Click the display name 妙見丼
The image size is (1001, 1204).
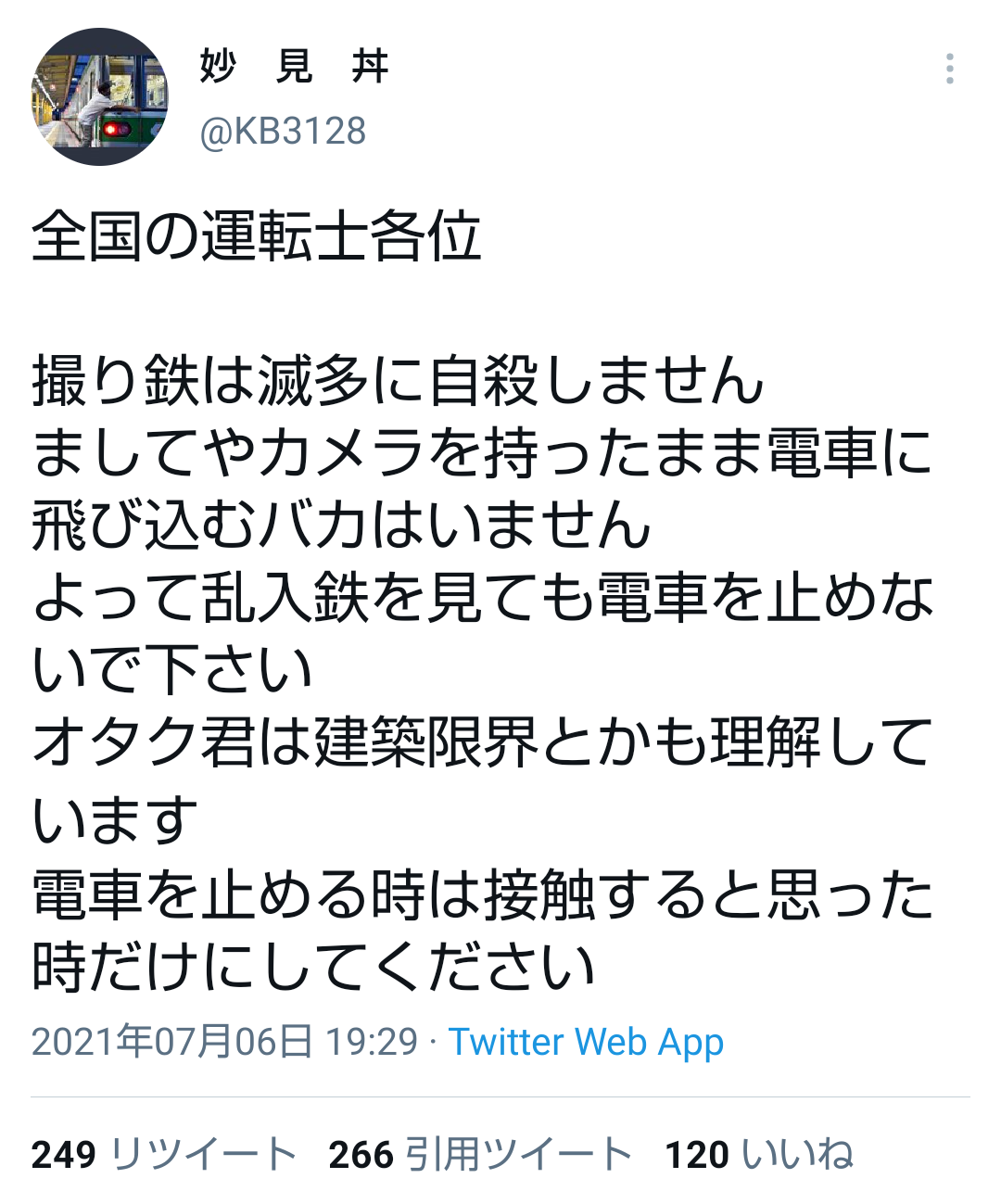tap(294, 67)
